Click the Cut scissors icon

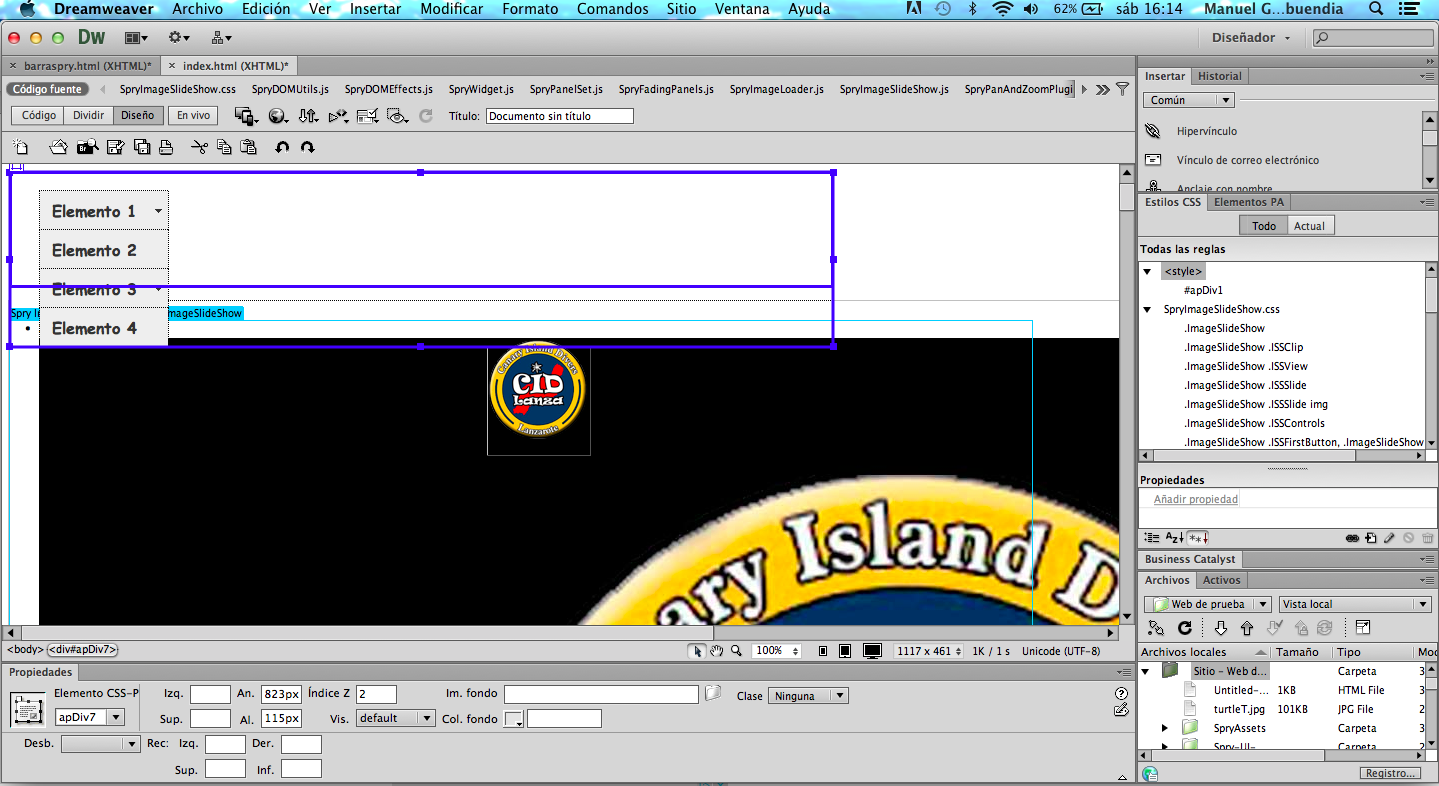pyautogui.click(x=199, y=147)
